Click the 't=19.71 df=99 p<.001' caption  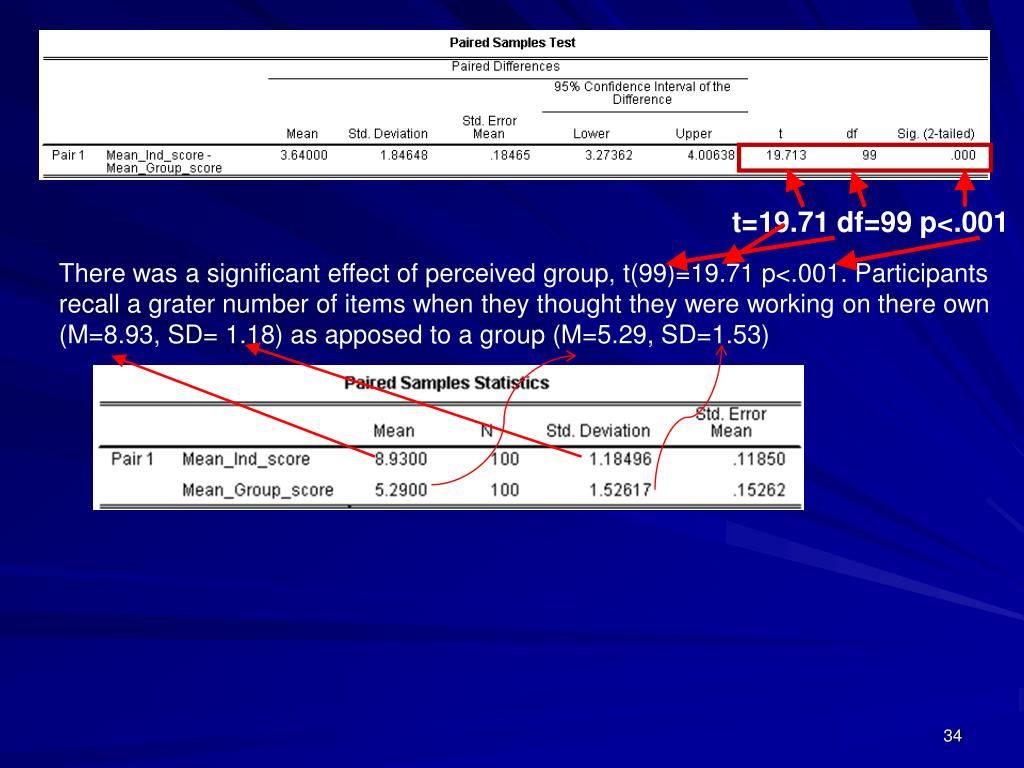(x=869, y=223)
